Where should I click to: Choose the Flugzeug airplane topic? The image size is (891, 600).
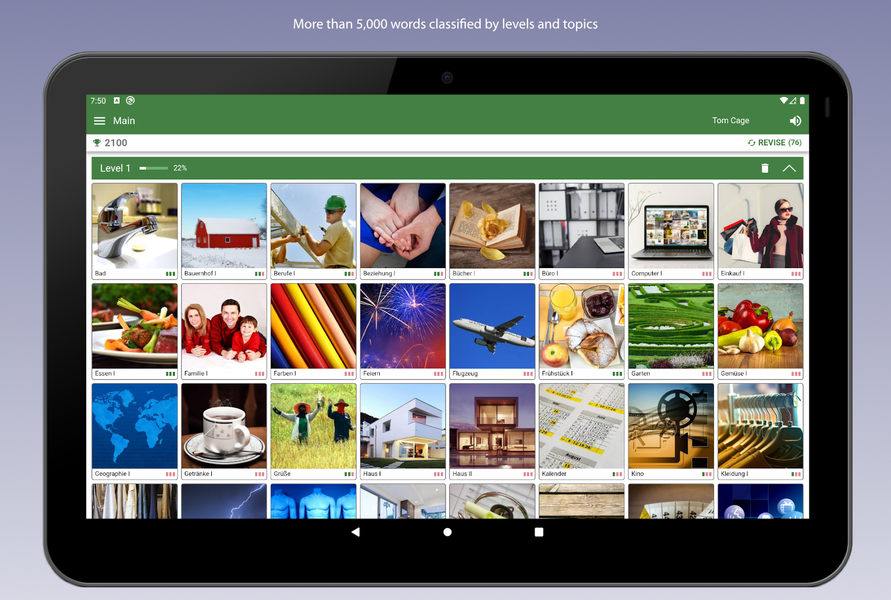[492, 330]
